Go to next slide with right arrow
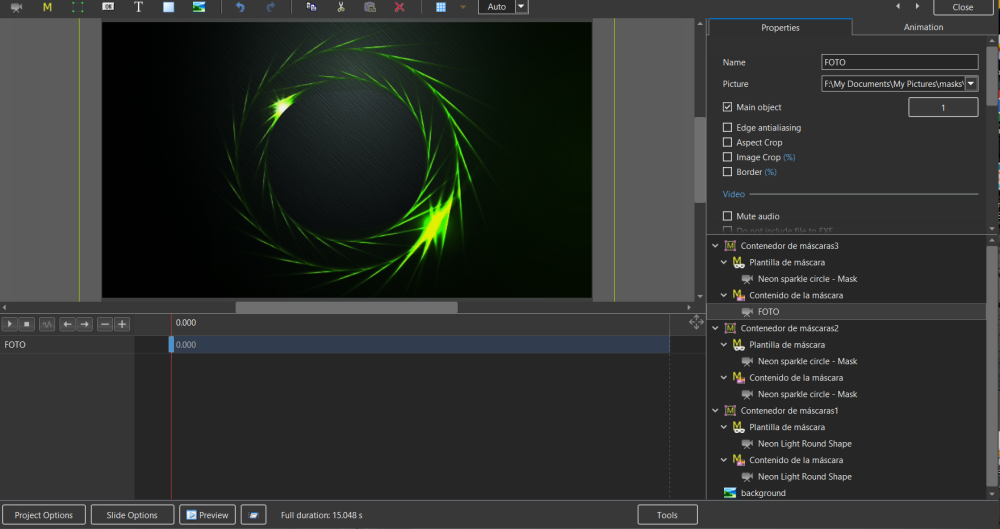 click(918, 6)
